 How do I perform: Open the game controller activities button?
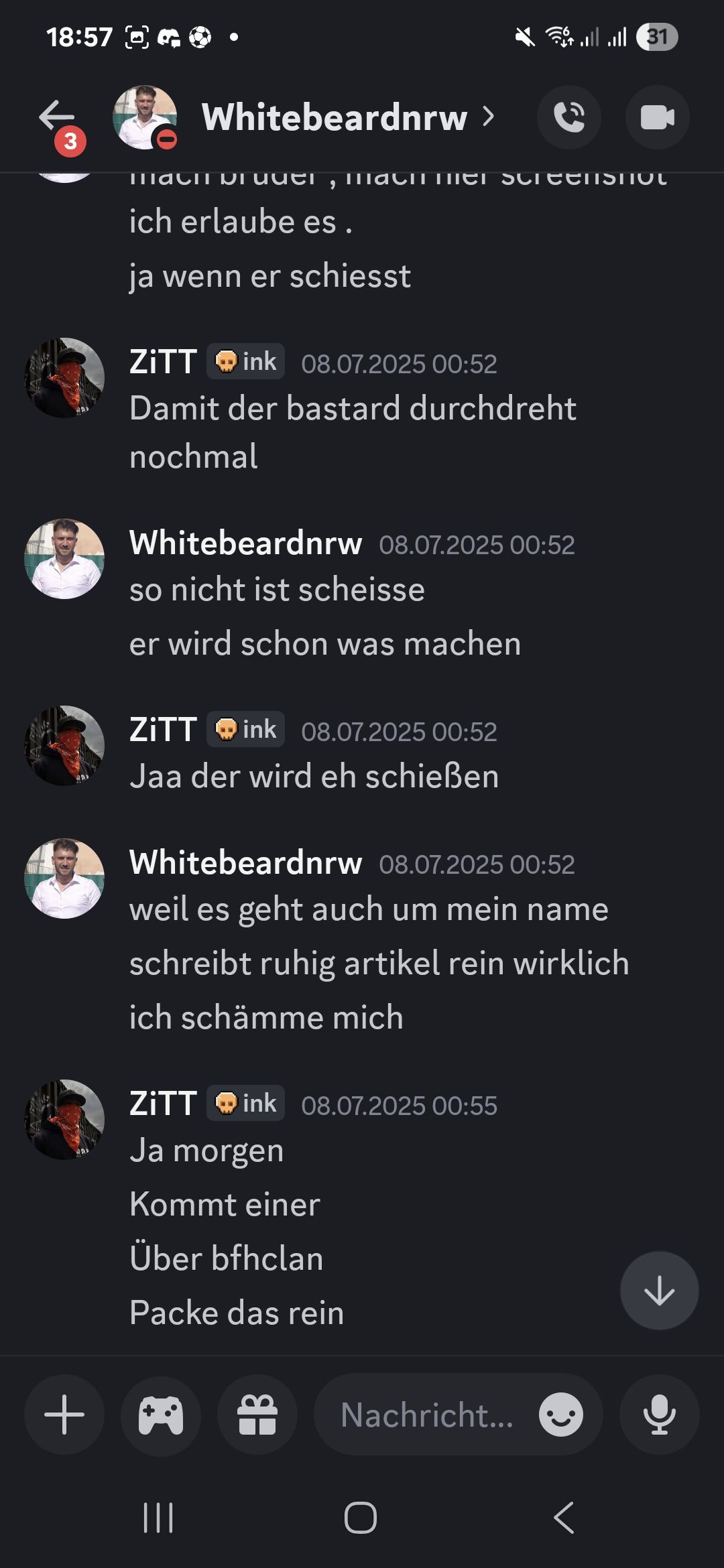(161, 1415)
